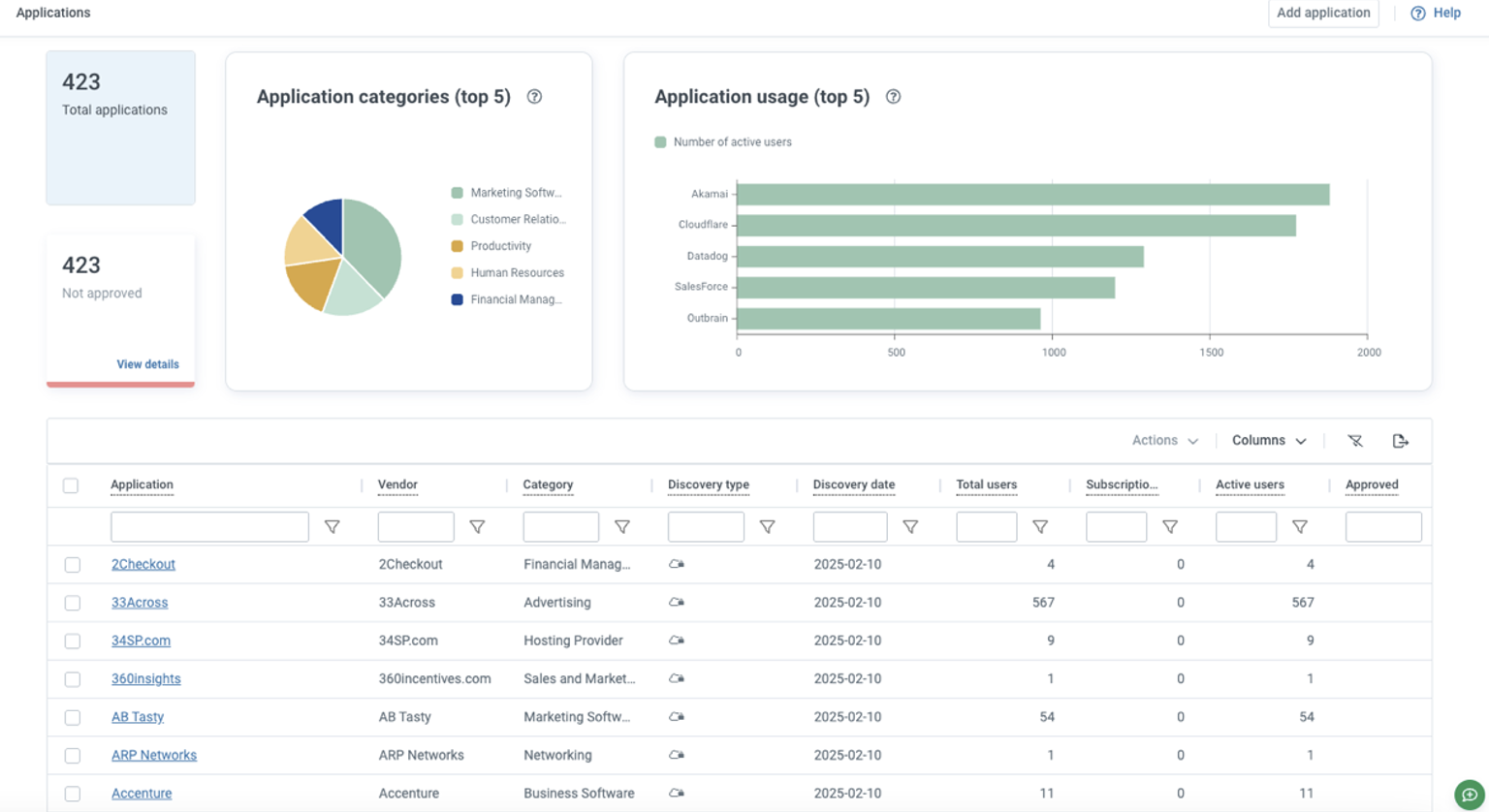1489x812 pixels.
Task: Sort by Active users column header
Action: (1250, 484)
